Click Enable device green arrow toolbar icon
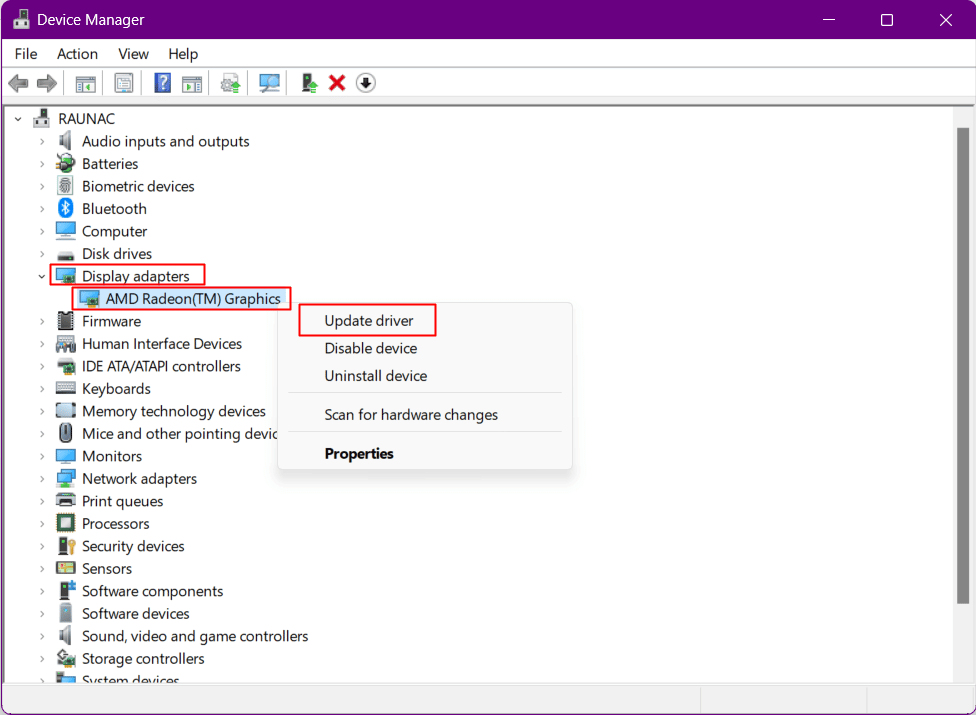This screenshot has height=715, width=976. (x=309, y=83)
